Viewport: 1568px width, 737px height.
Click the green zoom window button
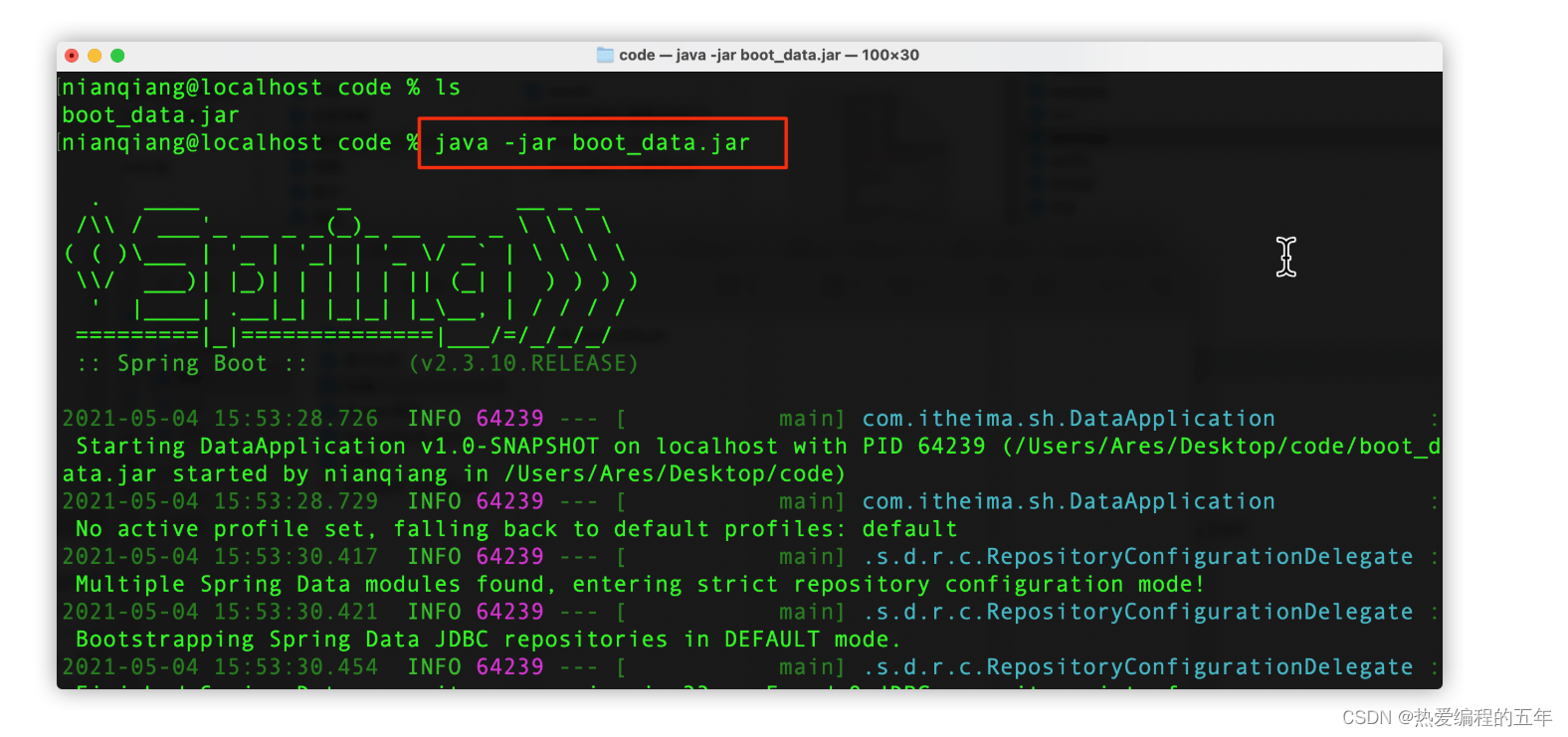tap(117, 56)
